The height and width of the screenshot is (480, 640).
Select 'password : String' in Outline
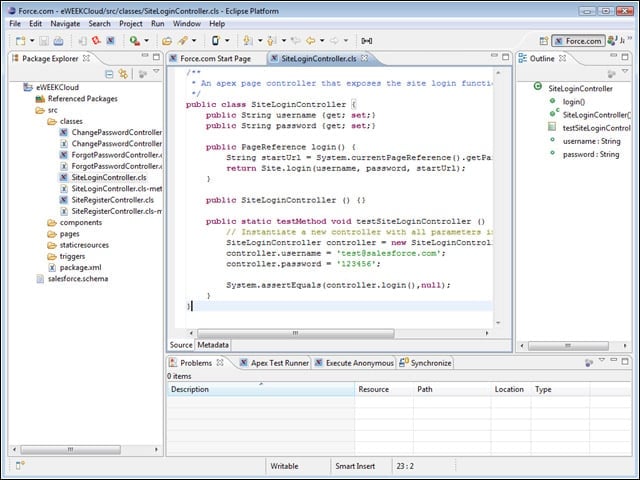coord(591,154)
